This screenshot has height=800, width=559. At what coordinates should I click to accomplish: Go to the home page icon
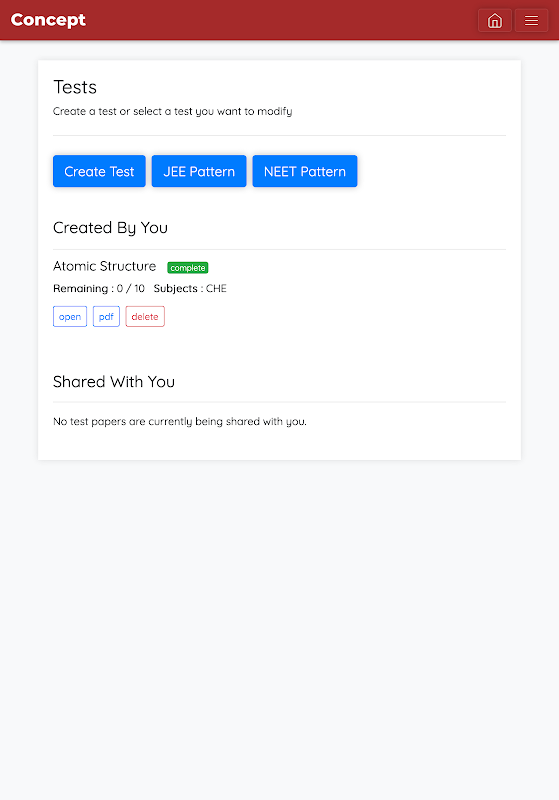[x=495, y=20]
